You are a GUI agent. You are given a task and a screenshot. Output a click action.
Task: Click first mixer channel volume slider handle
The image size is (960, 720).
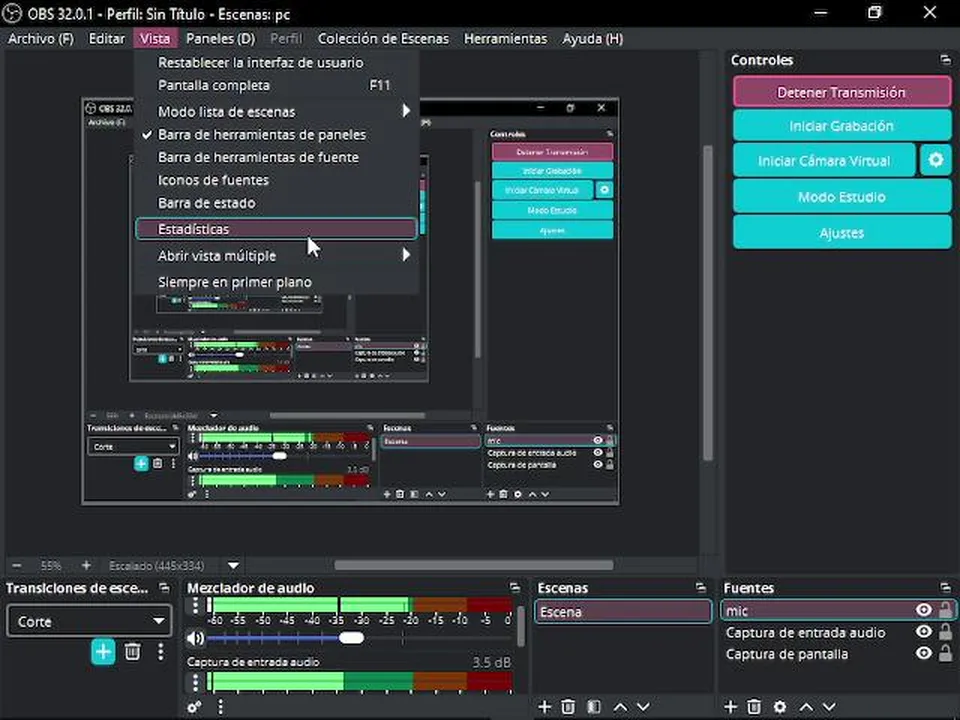pyautogui.click(x=351, y=638)
